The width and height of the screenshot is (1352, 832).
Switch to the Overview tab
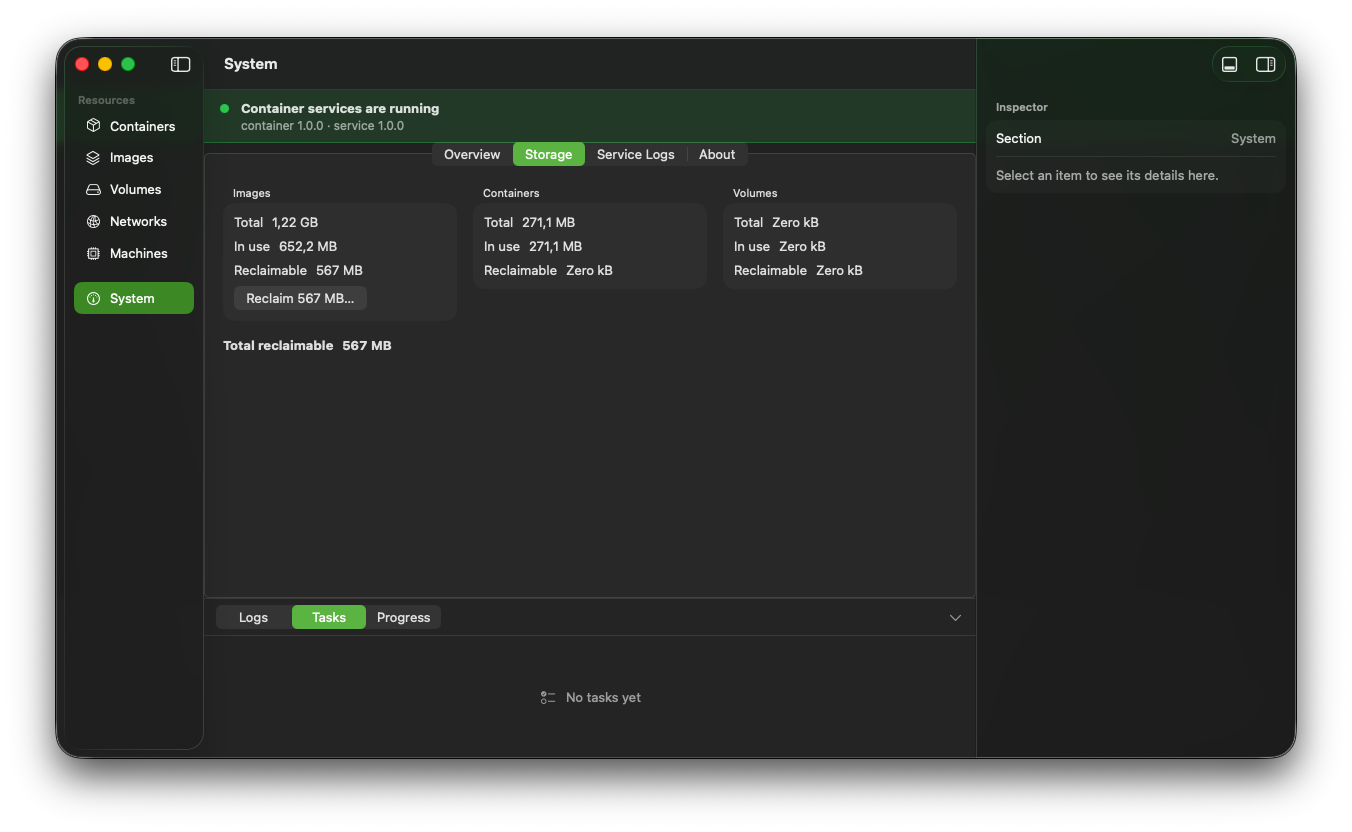pyautogui.click(x=472, y=154)
